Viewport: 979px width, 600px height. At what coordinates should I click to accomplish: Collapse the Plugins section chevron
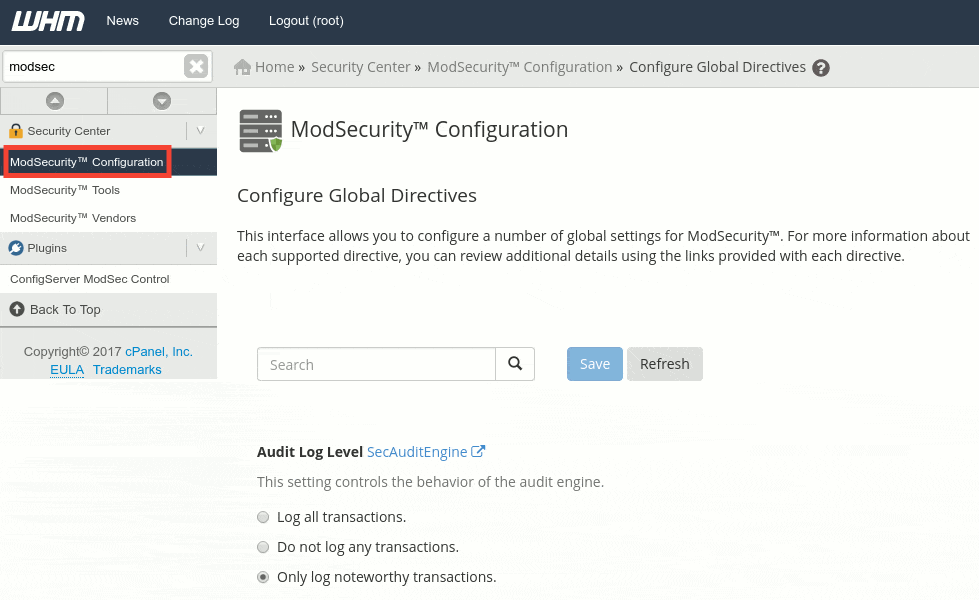click(x=200, y=247)
